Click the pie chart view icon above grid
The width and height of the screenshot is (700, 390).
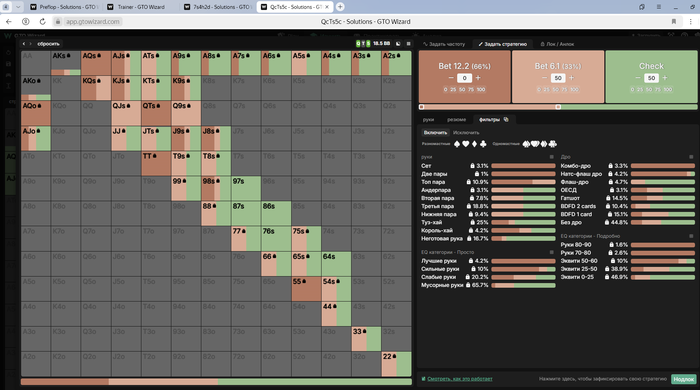pyautogui.click(x=398, y=44)
